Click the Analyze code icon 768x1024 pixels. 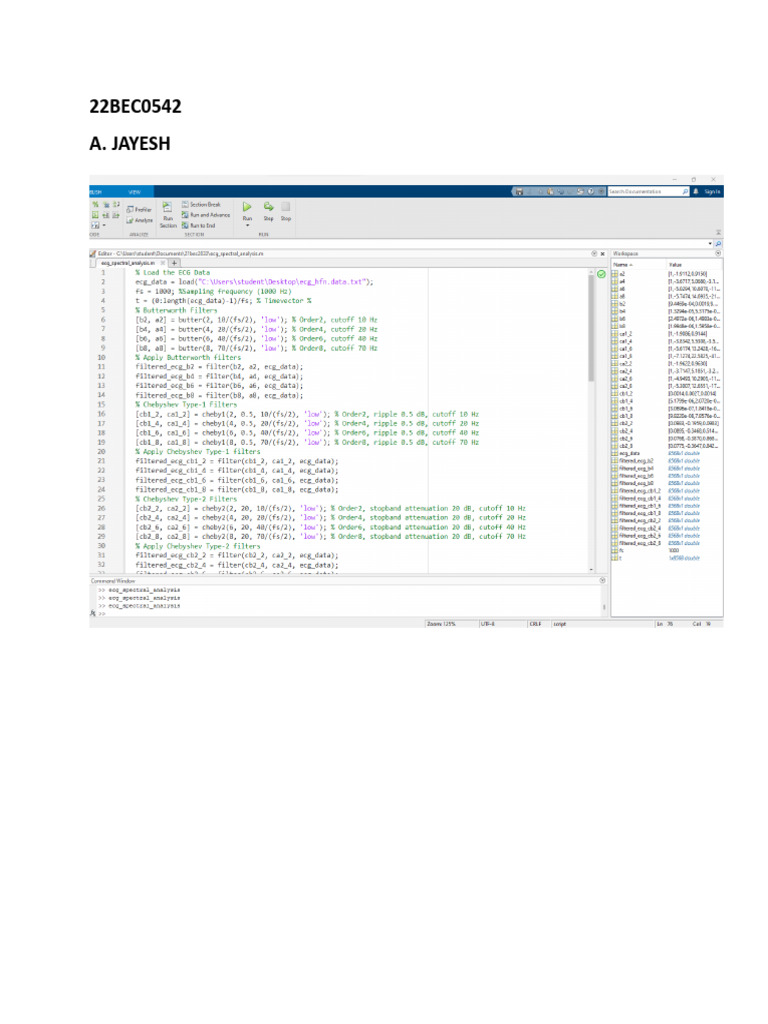point(139,221)
